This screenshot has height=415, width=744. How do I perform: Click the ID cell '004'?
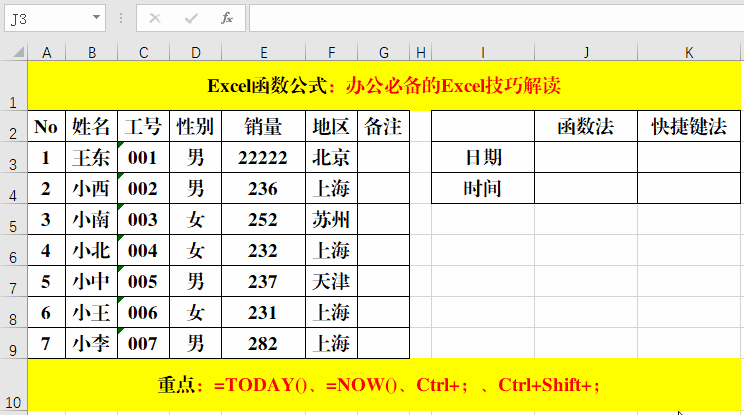143,250
